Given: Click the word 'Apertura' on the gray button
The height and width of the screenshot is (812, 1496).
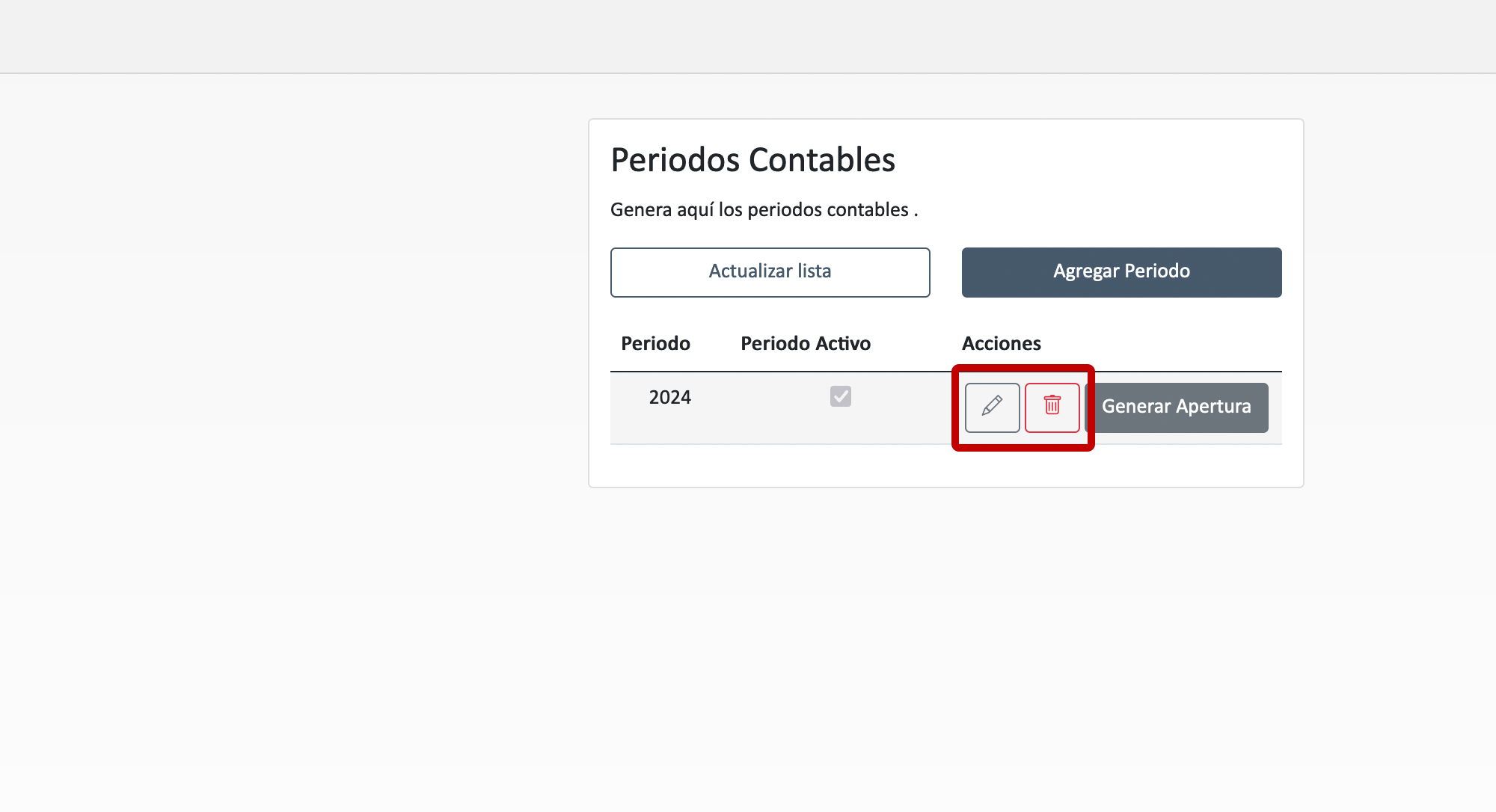Looking at the screenshot, I should point(1213,407).
